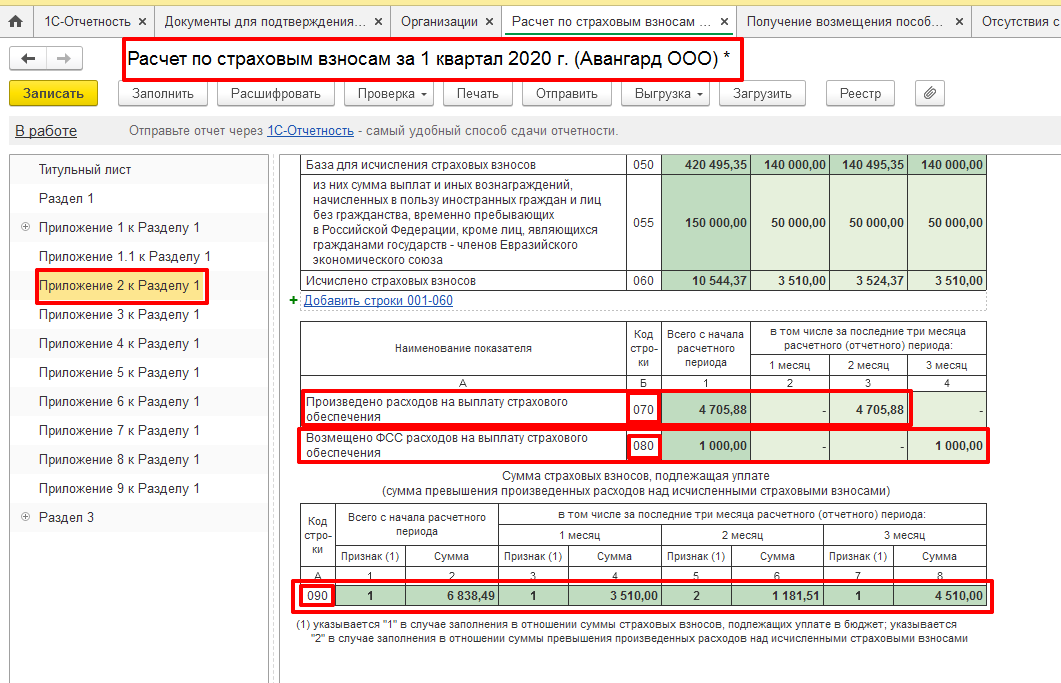Open the 1С-Отчетность hyperlink

(x=310, y=131)
